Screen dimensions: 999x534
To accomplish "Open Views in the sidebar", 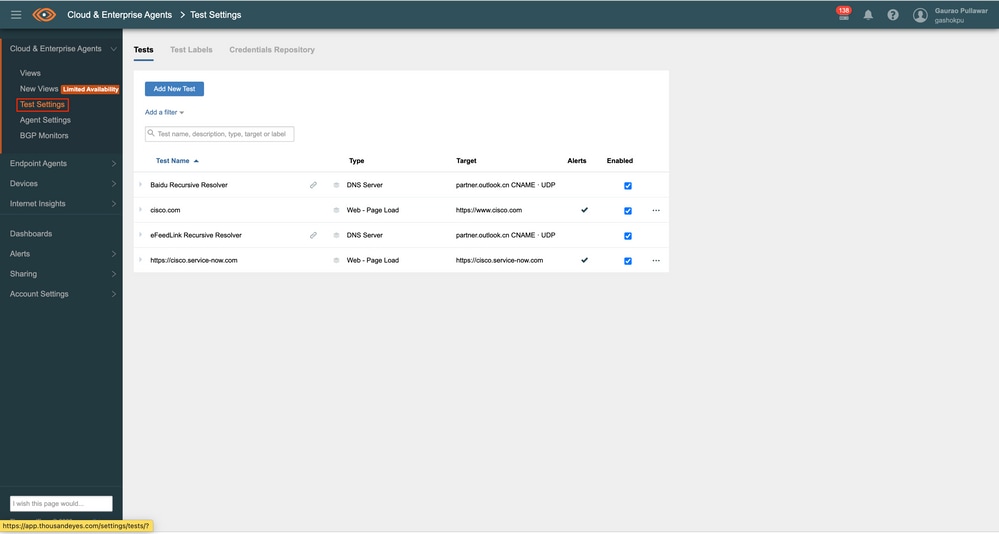I will 30,73.
